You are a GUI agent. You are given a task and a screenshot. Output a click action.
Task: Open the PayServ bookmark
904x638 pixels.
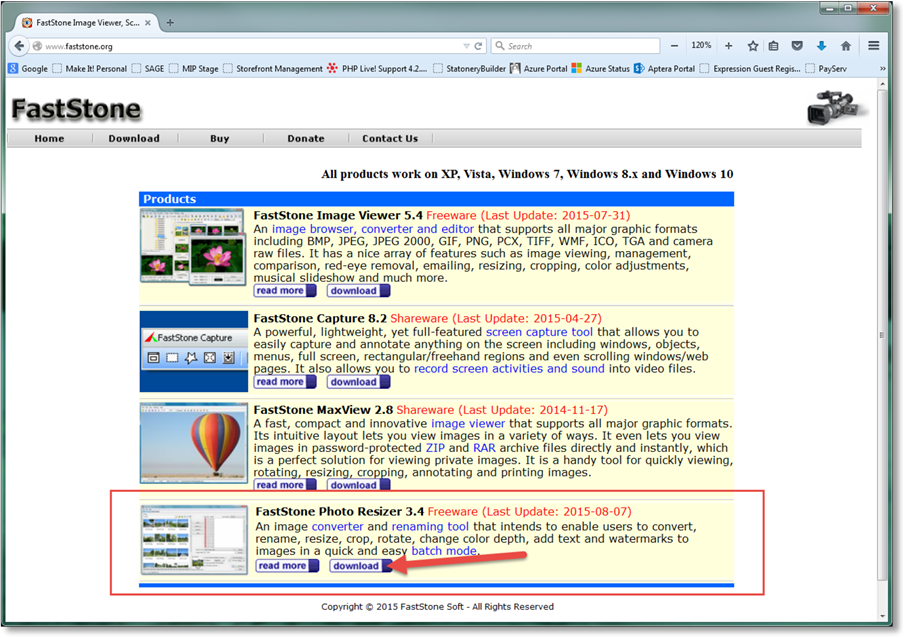point(826,69)
